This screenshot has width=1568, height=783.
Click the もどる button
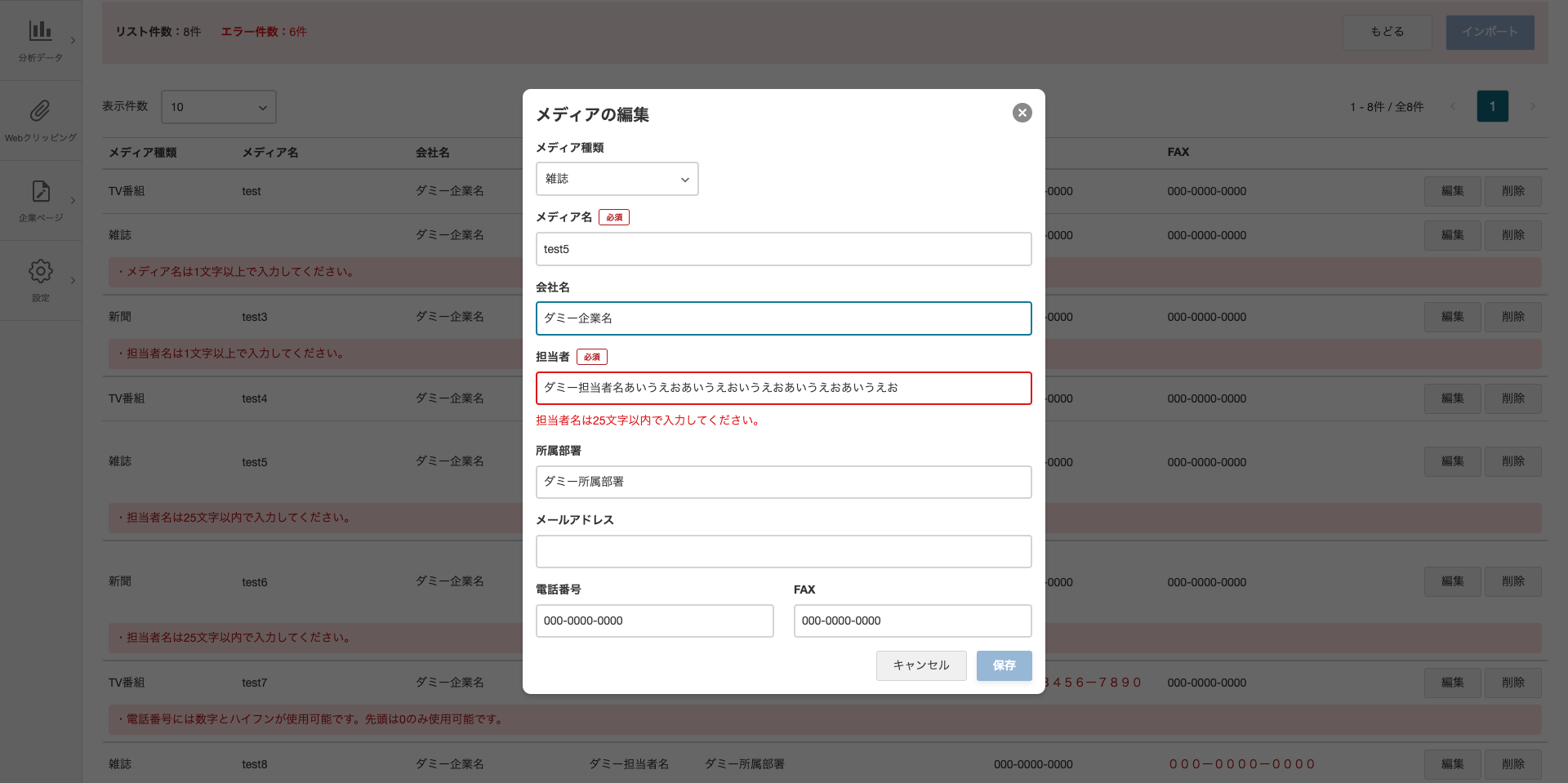click(1388, 32)
